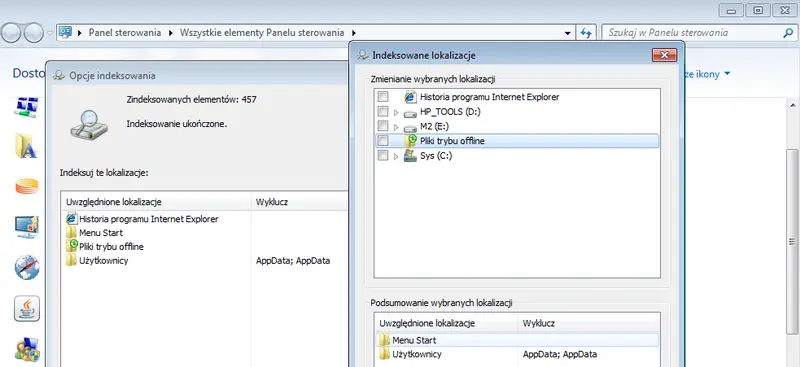Expand the HP_TOOLS (D:) tree node
800x367 pixels.
tap(396, 112)
